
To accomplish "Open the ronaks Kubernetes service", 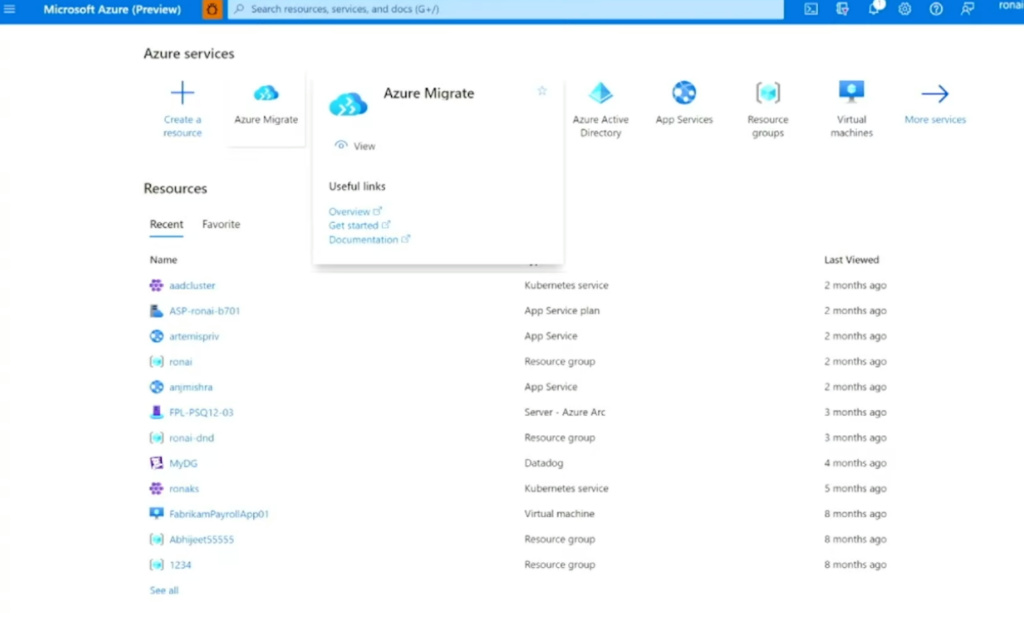I will coord(184,489).
